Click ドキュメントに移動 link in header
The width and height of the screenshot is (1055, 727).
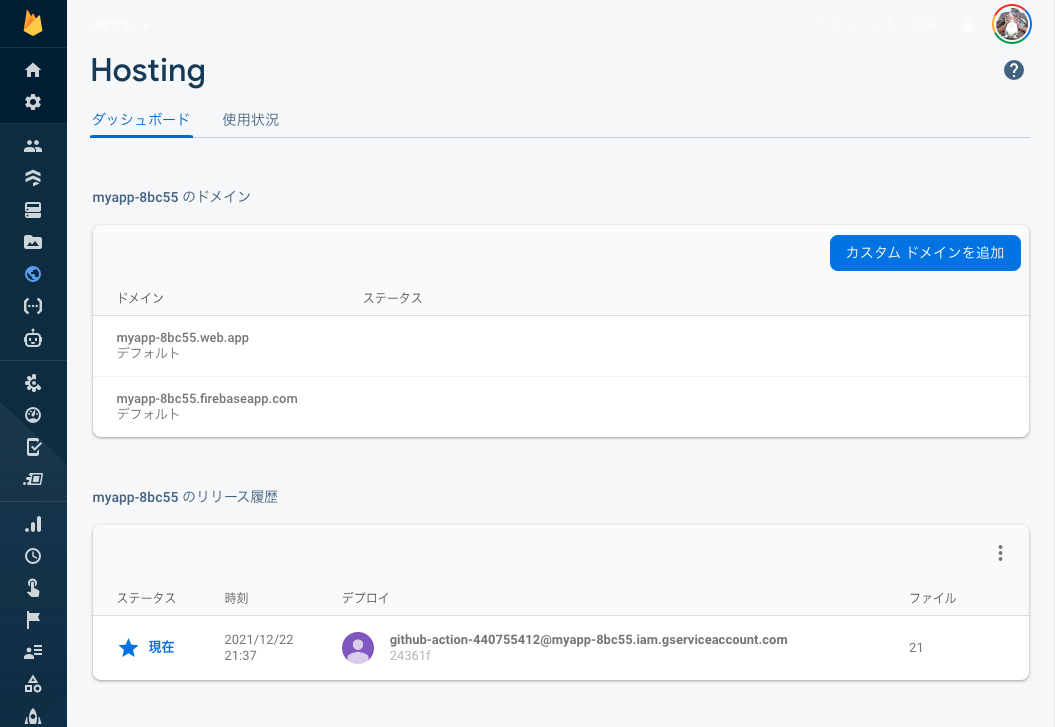tap(877, 24)
